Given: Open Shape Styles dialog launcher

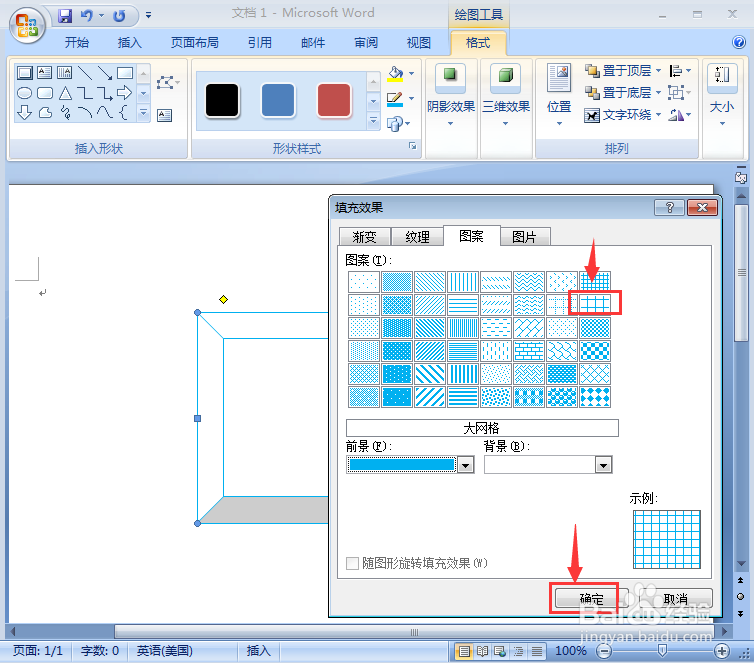Looking at the screenshot, I should tap(412, 146).
